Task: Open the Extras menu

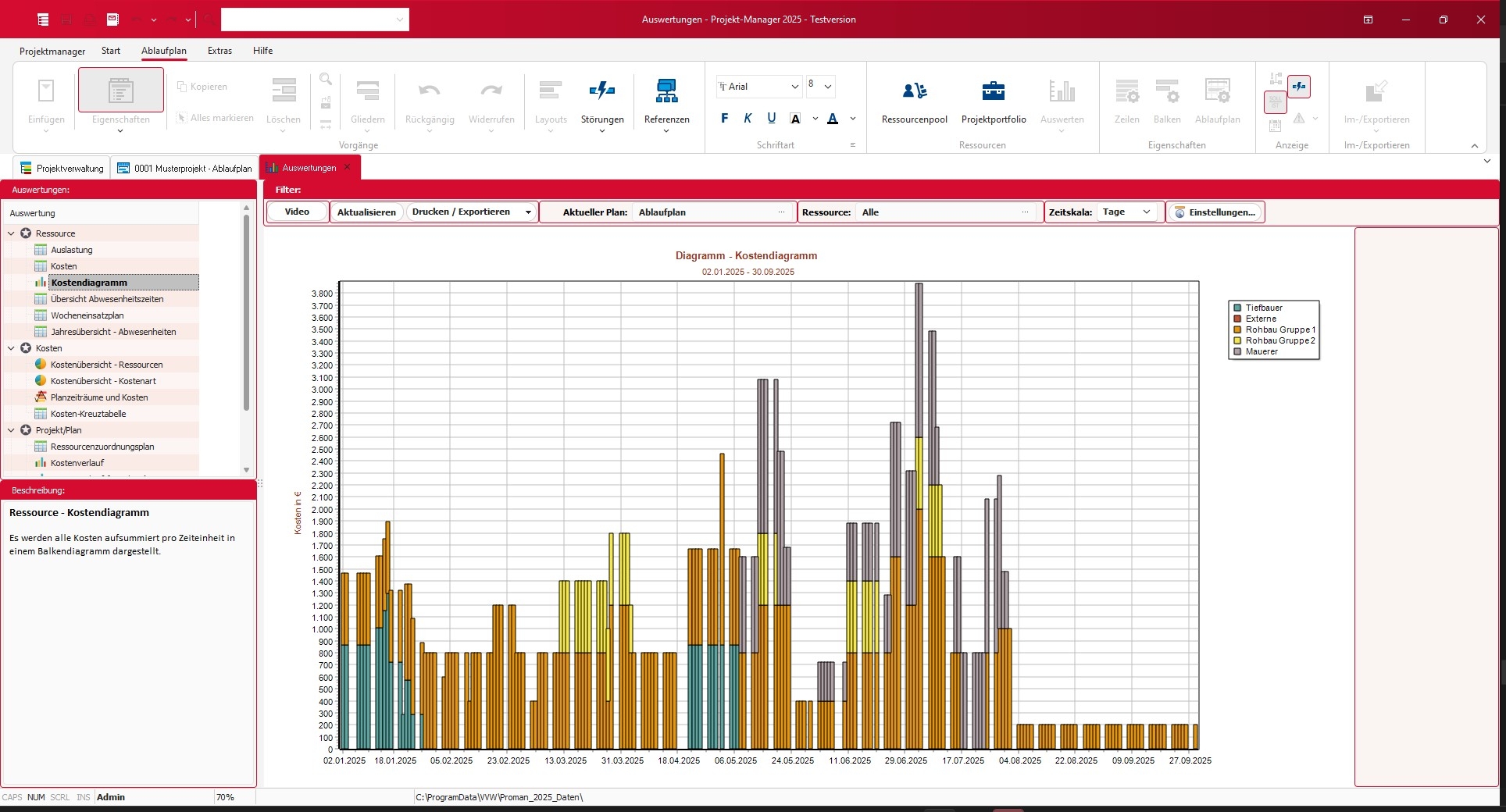Action: pos(219,51)
